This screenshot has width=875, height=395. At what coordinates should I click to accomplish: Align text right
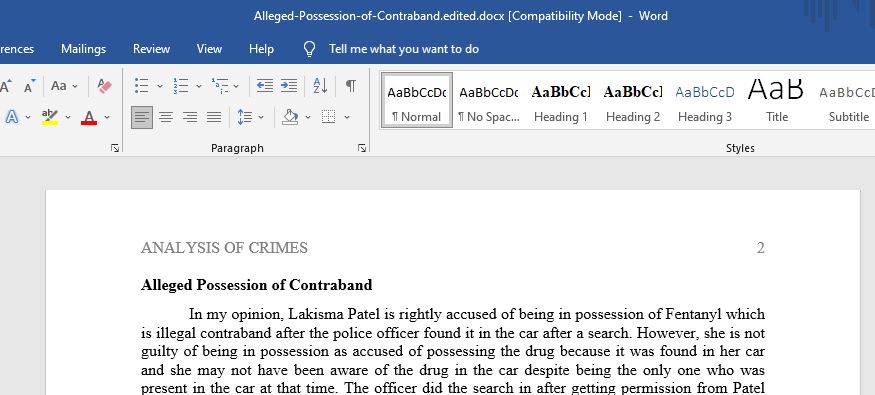[190, 117]
